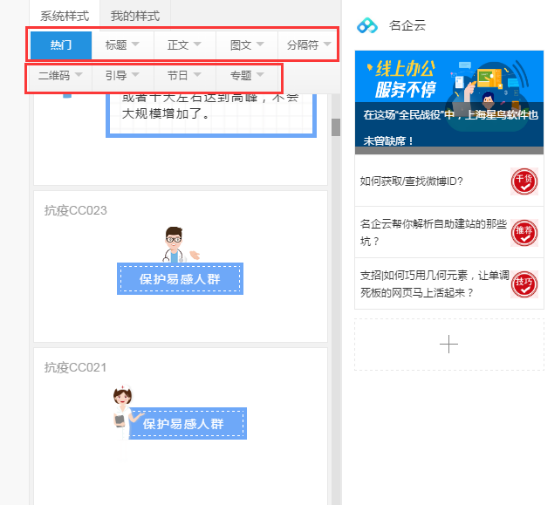Open the 标题 style dropdown

[122, 45]
